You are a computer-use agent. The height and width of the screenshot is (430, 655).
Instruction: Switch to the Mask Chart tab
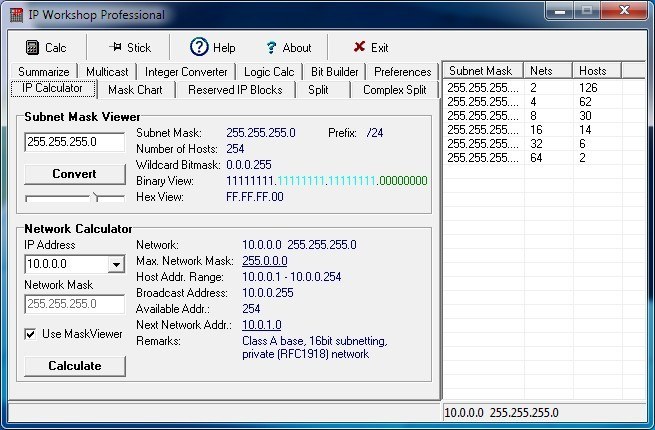click(x=135, y=90)
